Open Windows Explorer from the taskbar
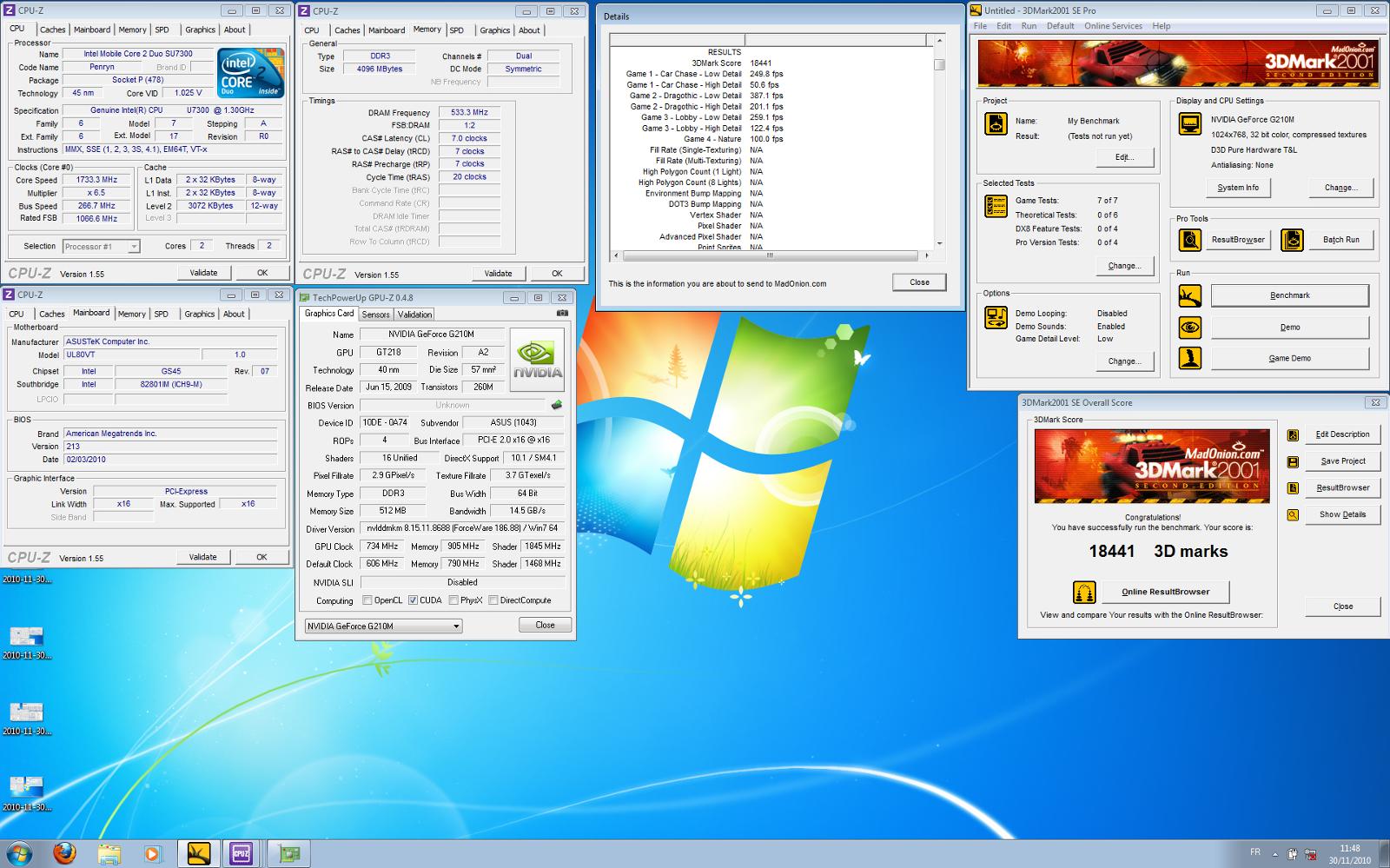The height and width of the screenshot is (868, 1390). coord(109,853)
